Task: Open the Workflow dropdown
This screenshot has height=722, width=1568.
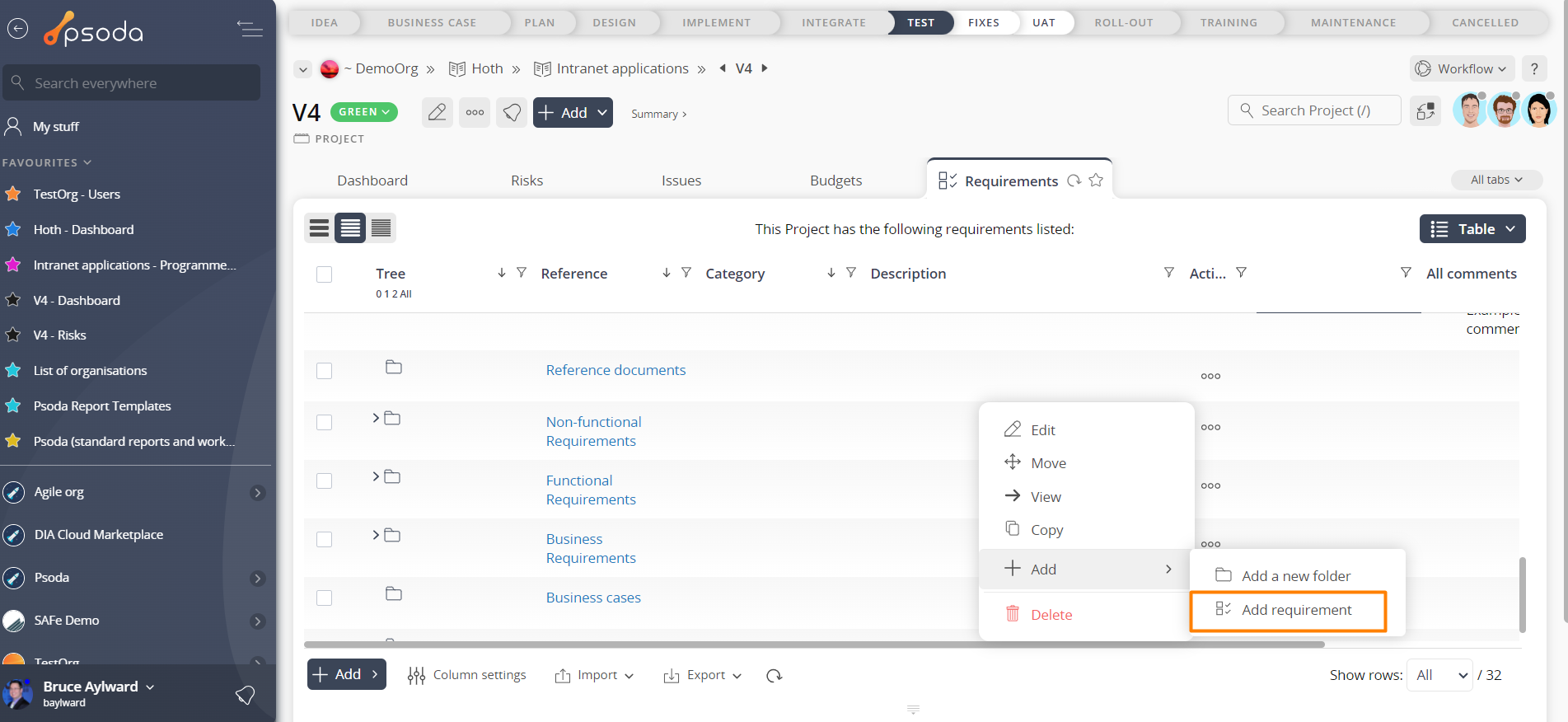Action: point(1462,69)
